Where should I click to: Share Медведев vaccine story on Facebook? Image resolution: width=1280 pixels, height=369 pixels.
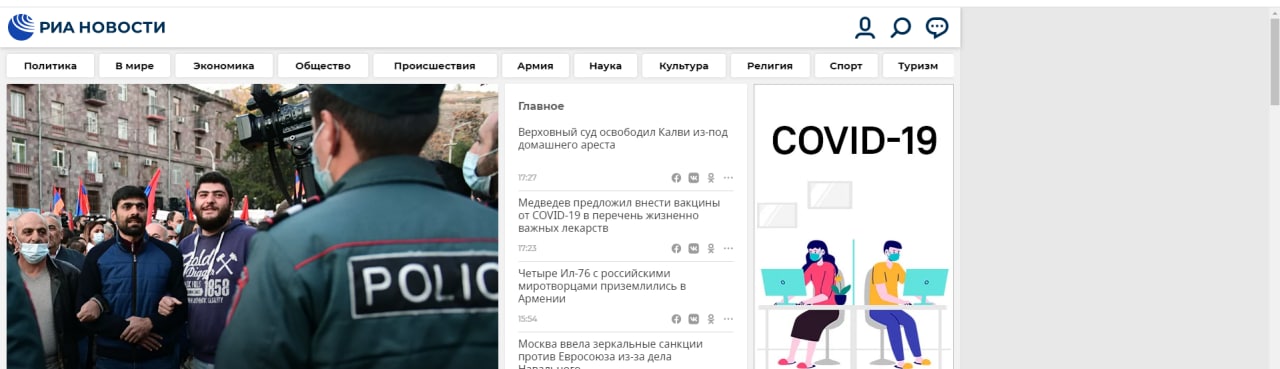point(676,248)
